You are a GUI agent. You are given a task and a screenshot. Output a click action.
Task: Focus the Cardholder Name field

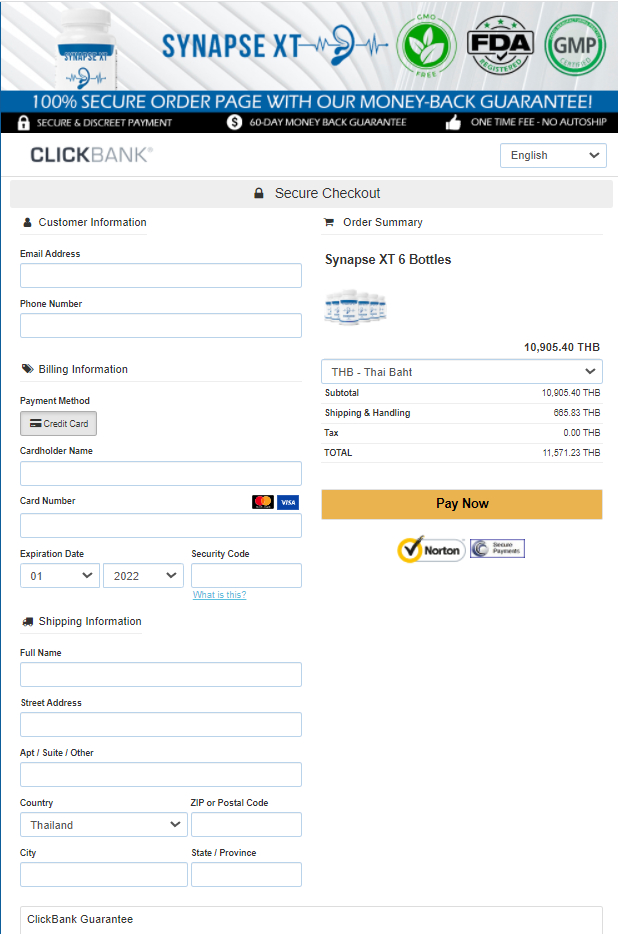pos(161,474)
